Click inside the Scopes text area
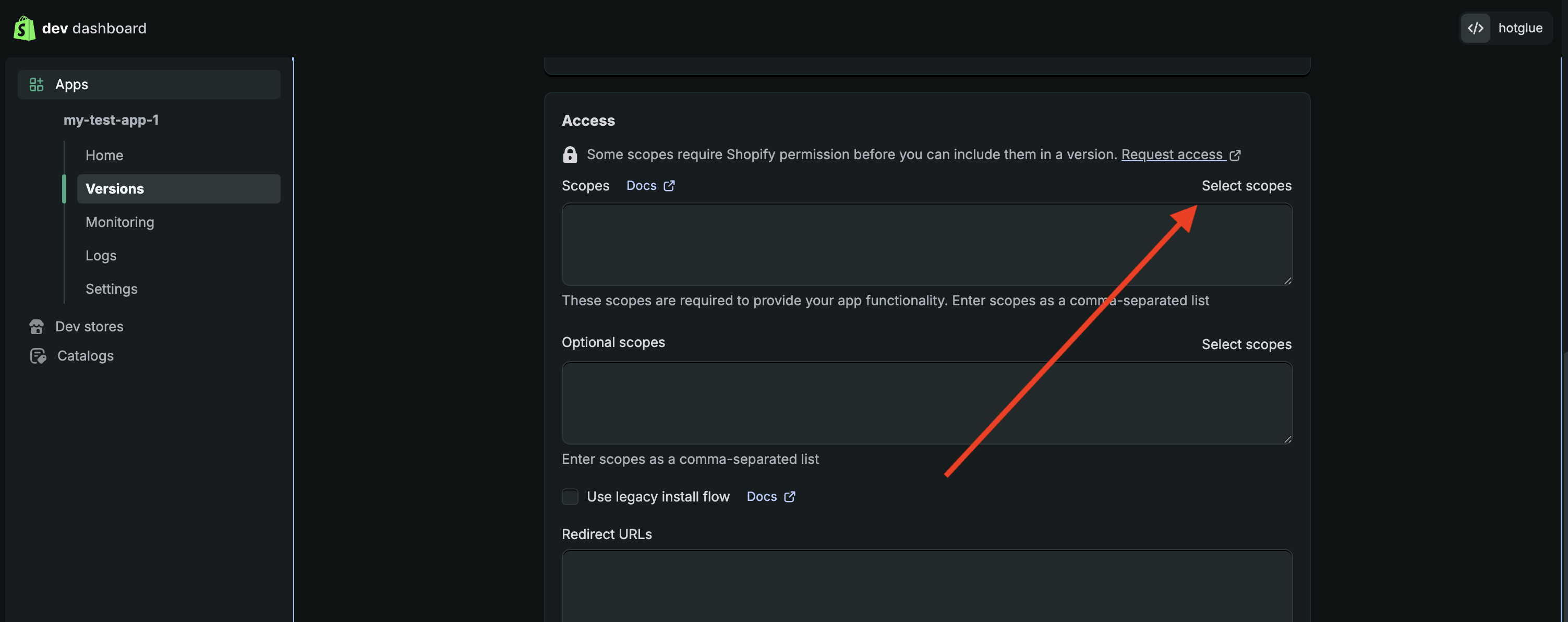This screenshot has width=1568, height=622. [x=926, y=244]
